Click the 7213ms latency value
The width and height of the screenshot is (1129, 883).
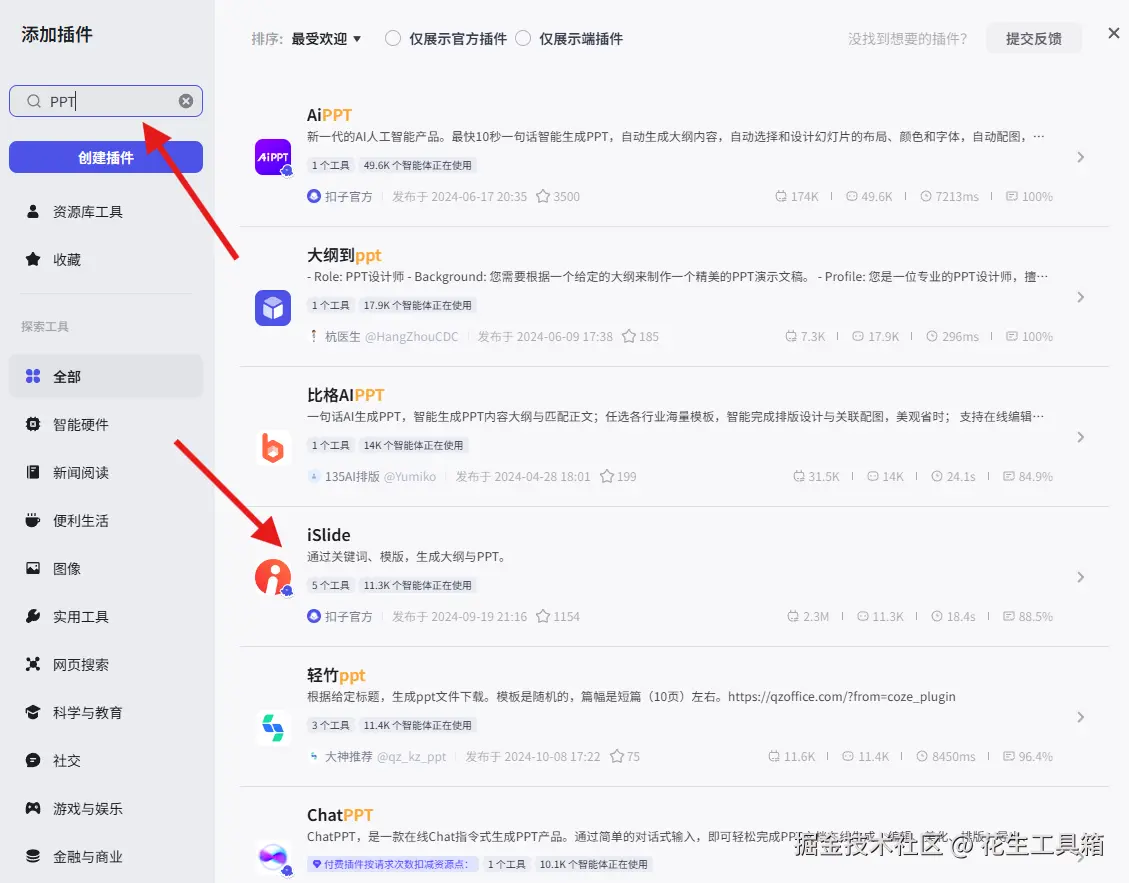(x=956, y=196)
